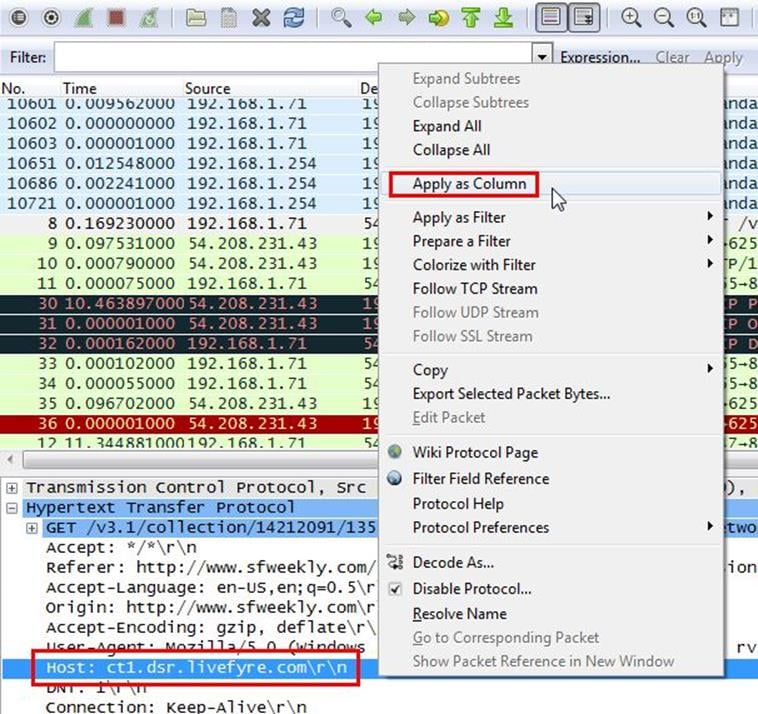Go back with the green left arrow
758x714 pixels.
[375, 17]
